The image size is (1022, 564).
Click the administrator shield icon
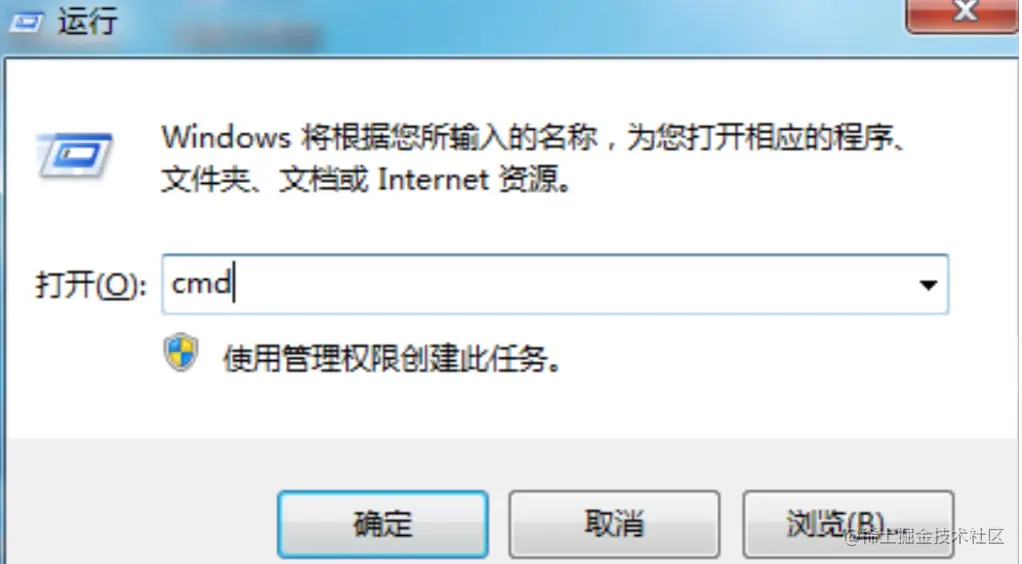[x=181, y=352]
